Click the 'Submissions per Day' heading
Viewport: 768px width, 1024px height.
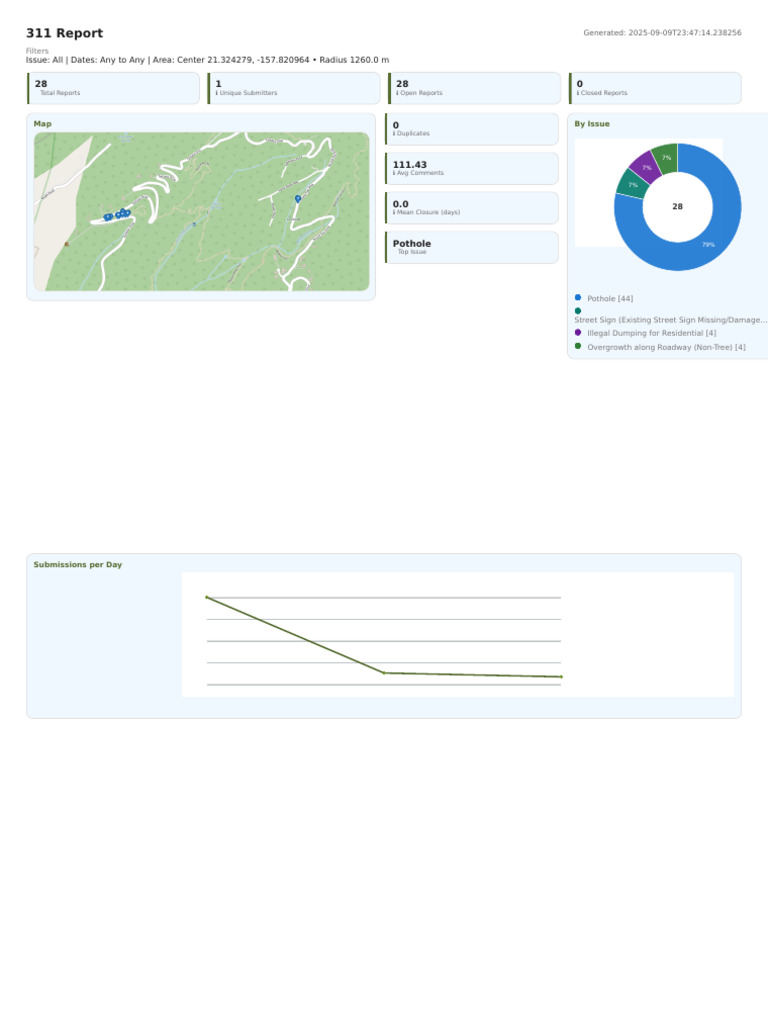(x=78, y=564)
